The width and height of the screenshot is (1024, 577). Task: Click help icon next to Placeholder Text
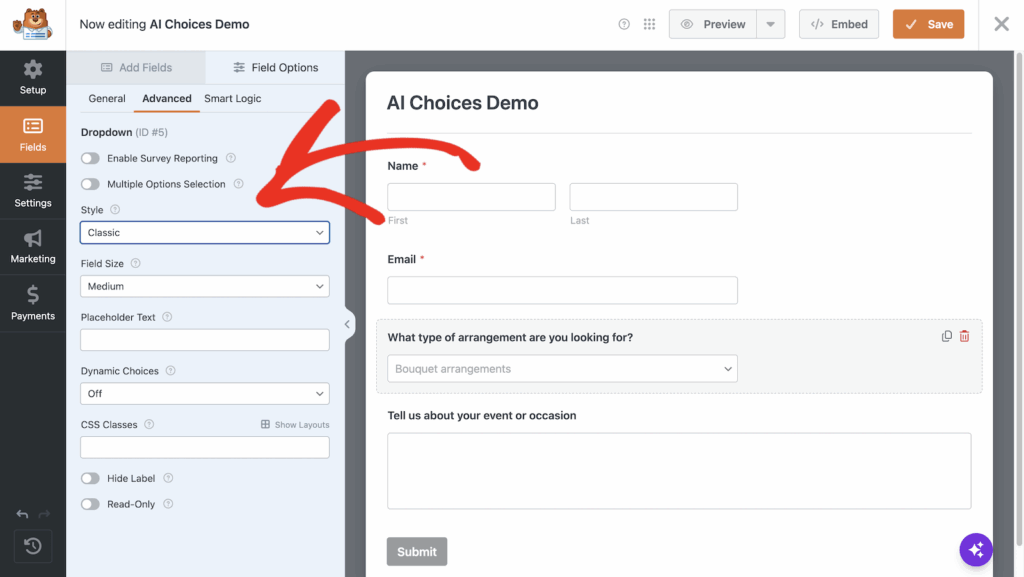(x=167, y=317)
